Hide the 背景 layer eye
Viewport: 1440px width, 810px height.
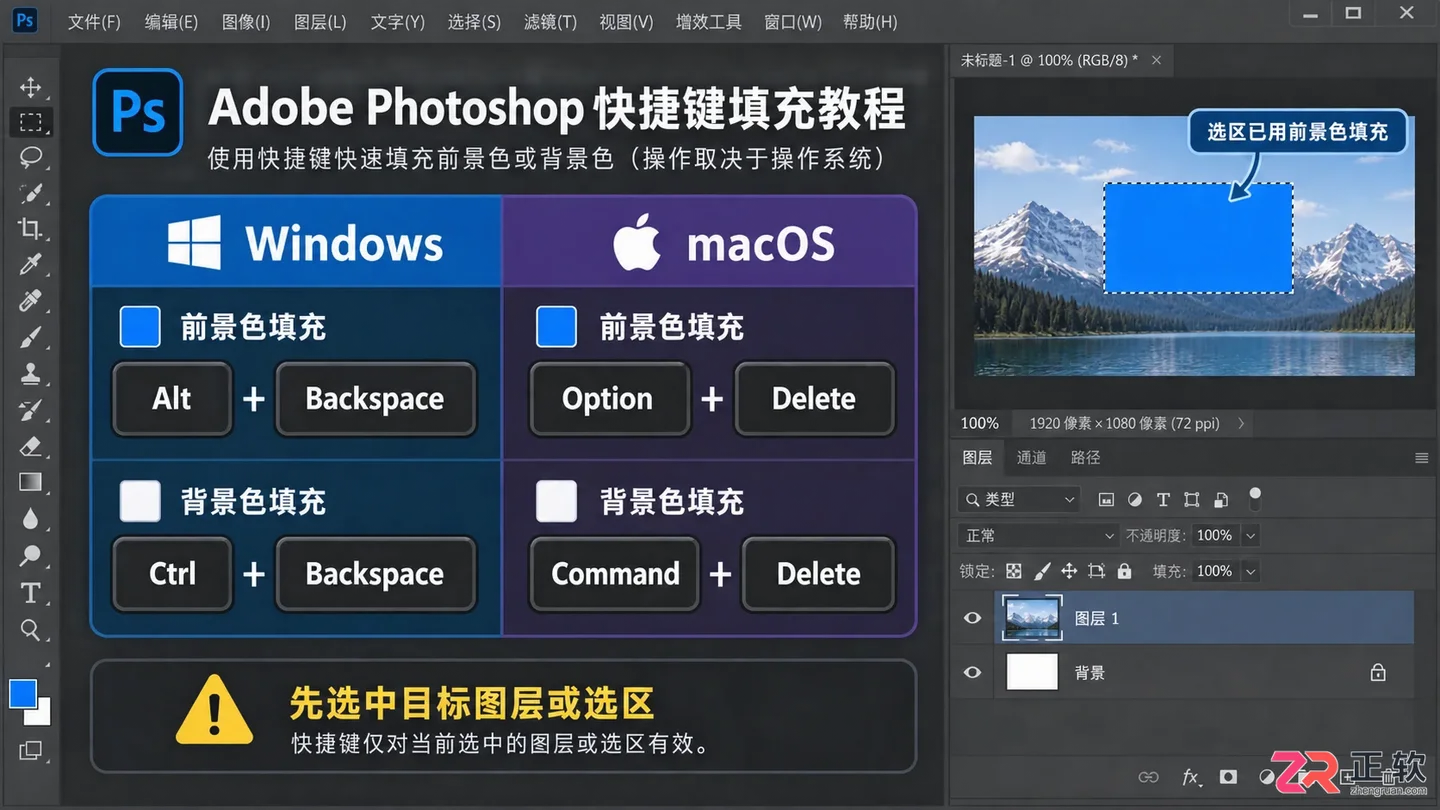point(972,672)
